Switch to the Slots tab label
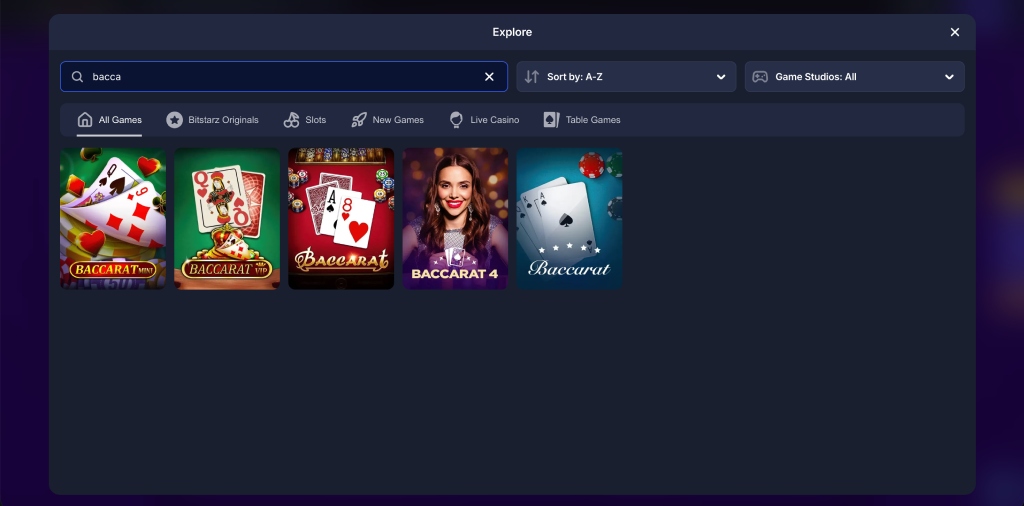 click(315, 119)
